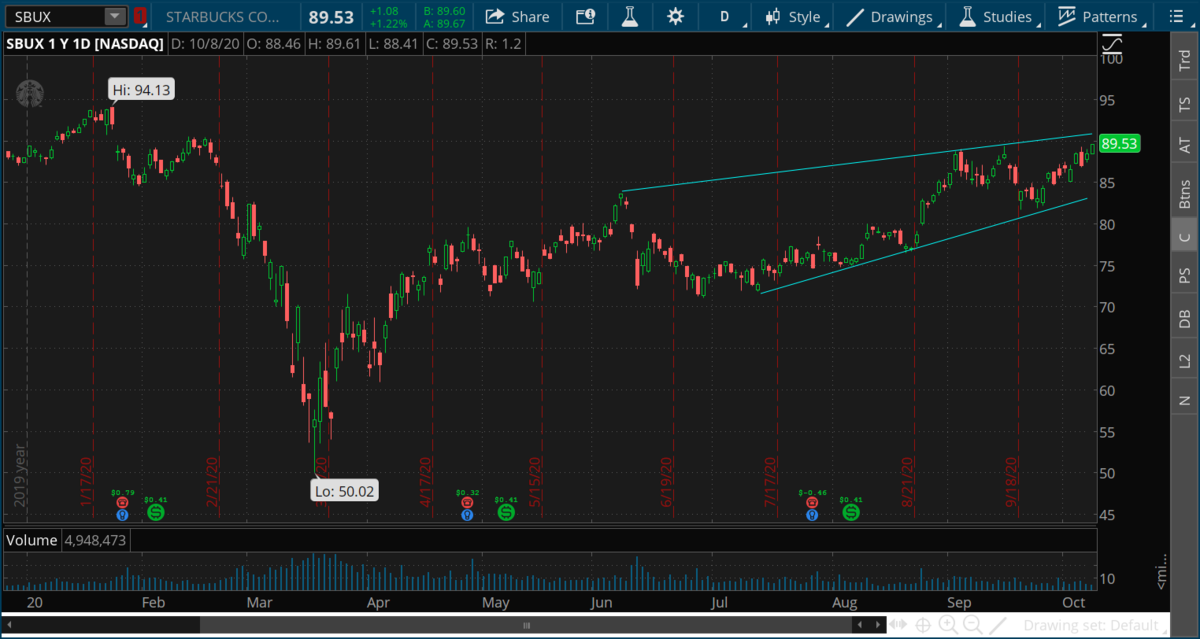1200x639 pixels.
Task: Click the red symbol link clipboard icon
Action: pyautogui.click(x=140, y=16)
